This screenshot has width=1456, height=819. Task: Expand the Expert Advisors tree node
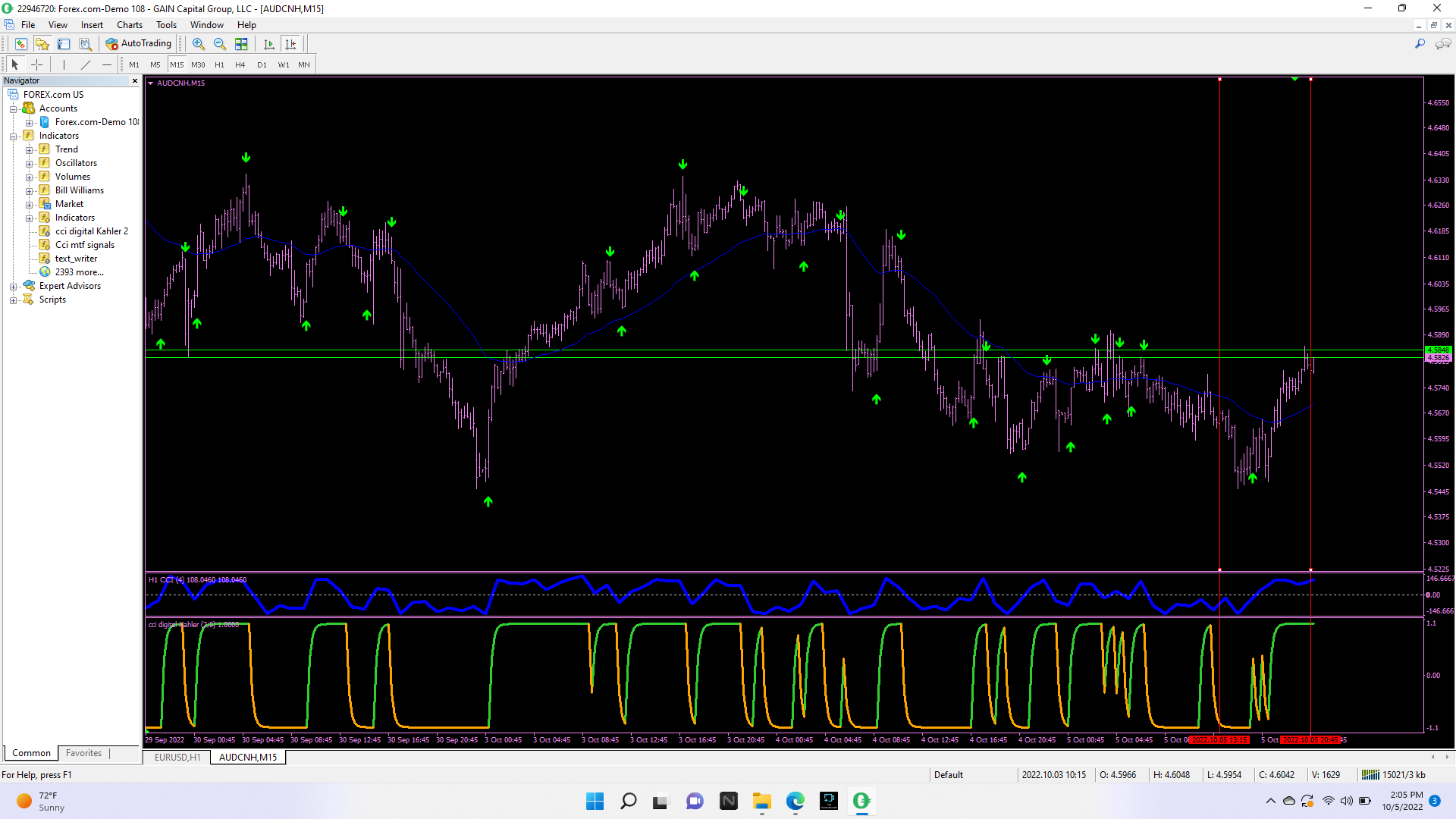point(13,287)
